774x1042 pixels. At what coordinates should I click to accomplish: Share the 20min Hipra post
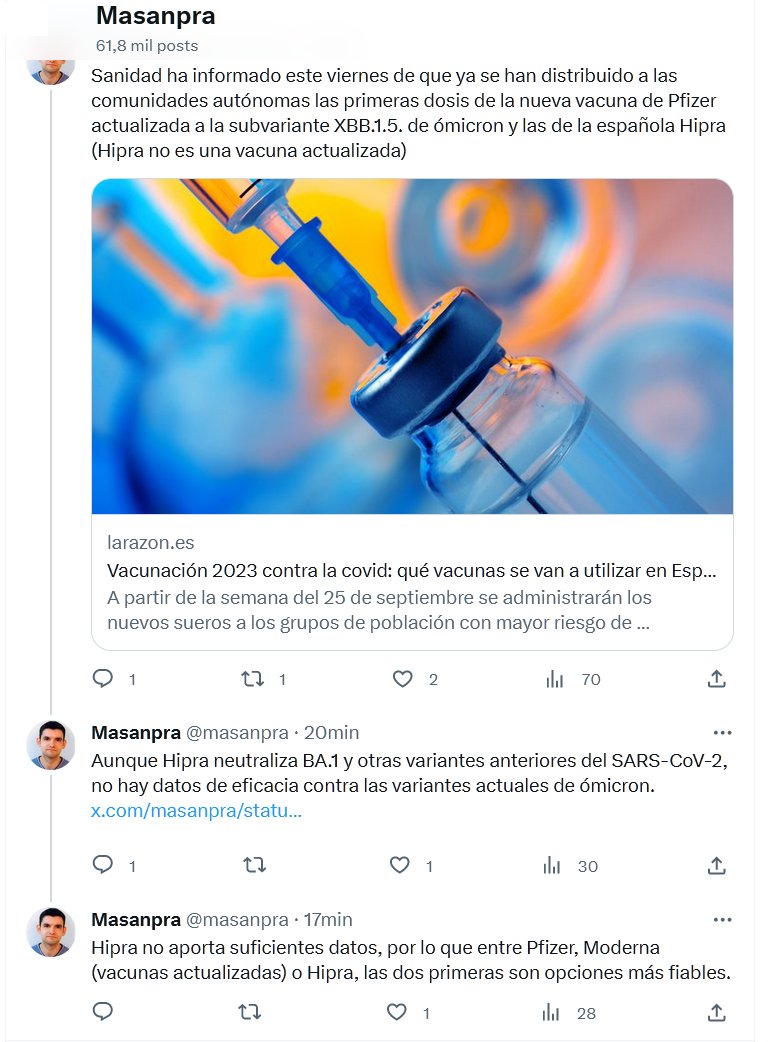716,865
